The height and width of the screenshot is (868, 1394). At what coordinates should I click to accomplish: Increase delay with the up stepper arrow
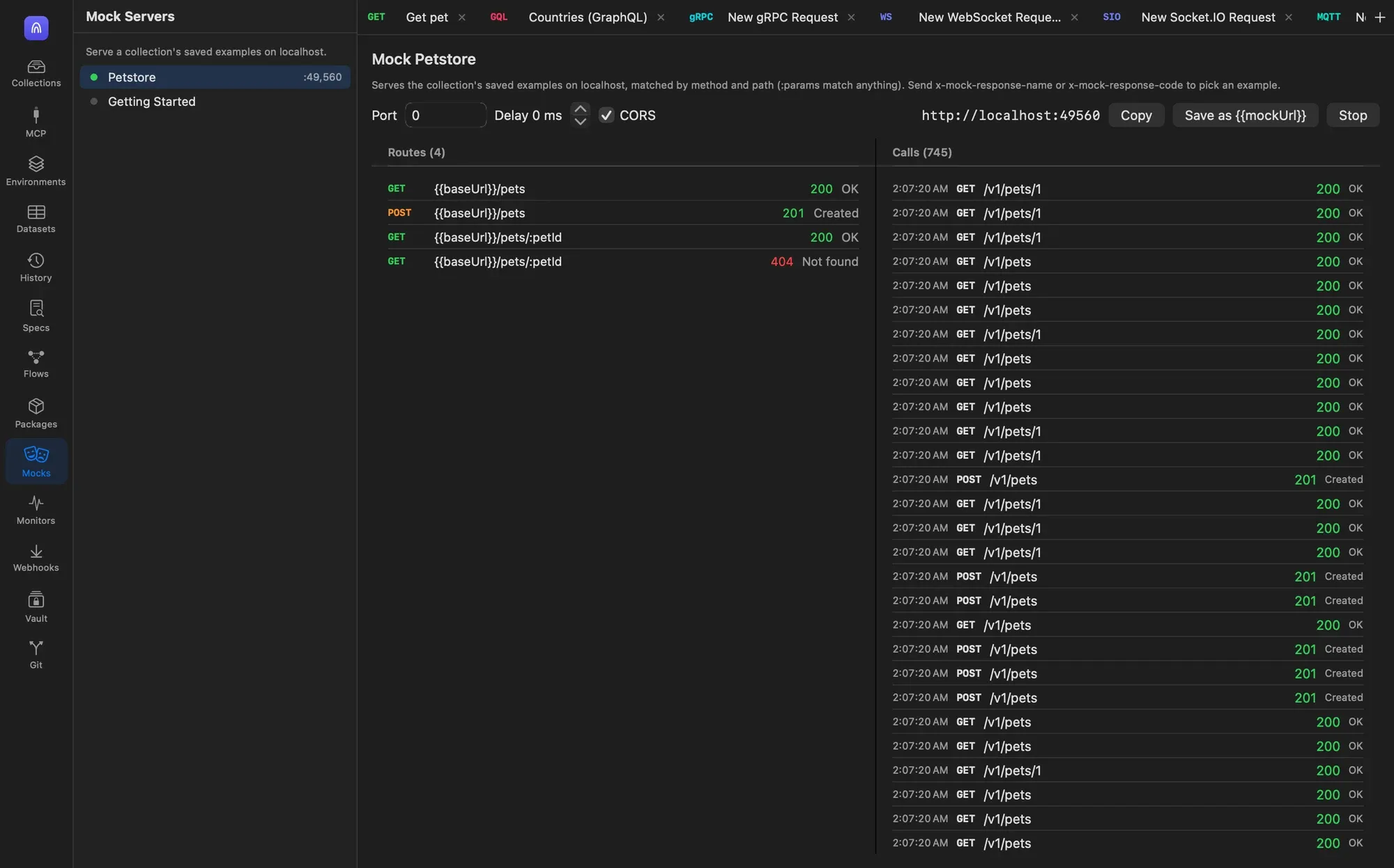(580, 109)
